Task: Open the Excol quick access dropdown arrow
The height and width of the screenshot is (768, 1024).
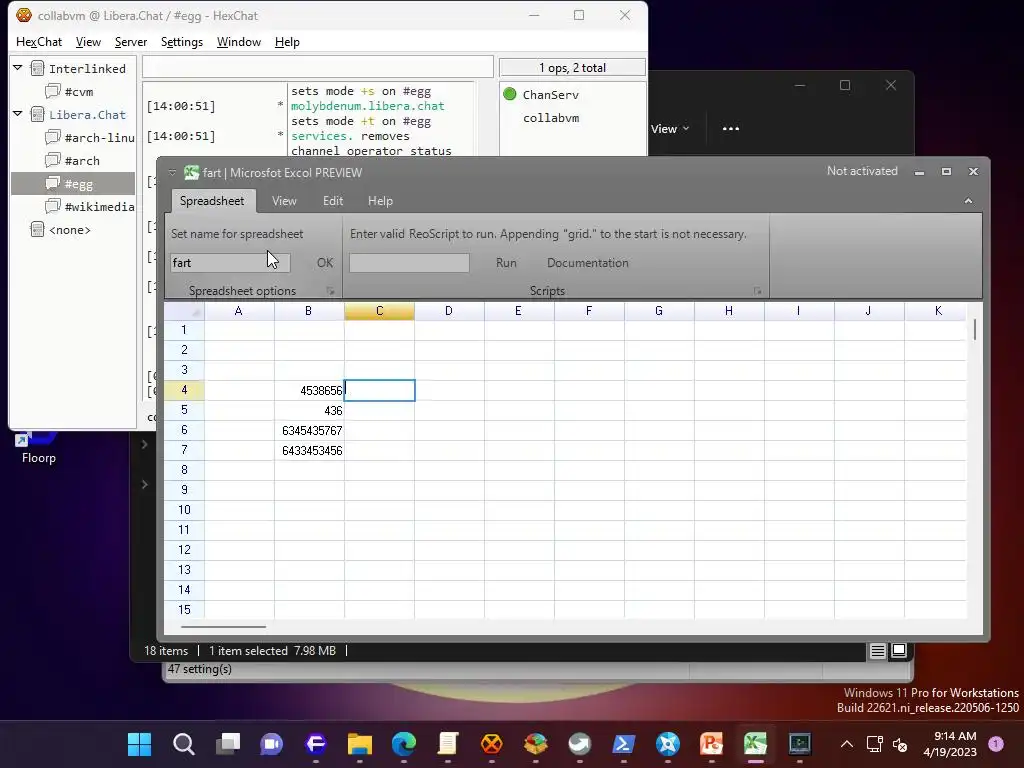Action: pos(172,172)
